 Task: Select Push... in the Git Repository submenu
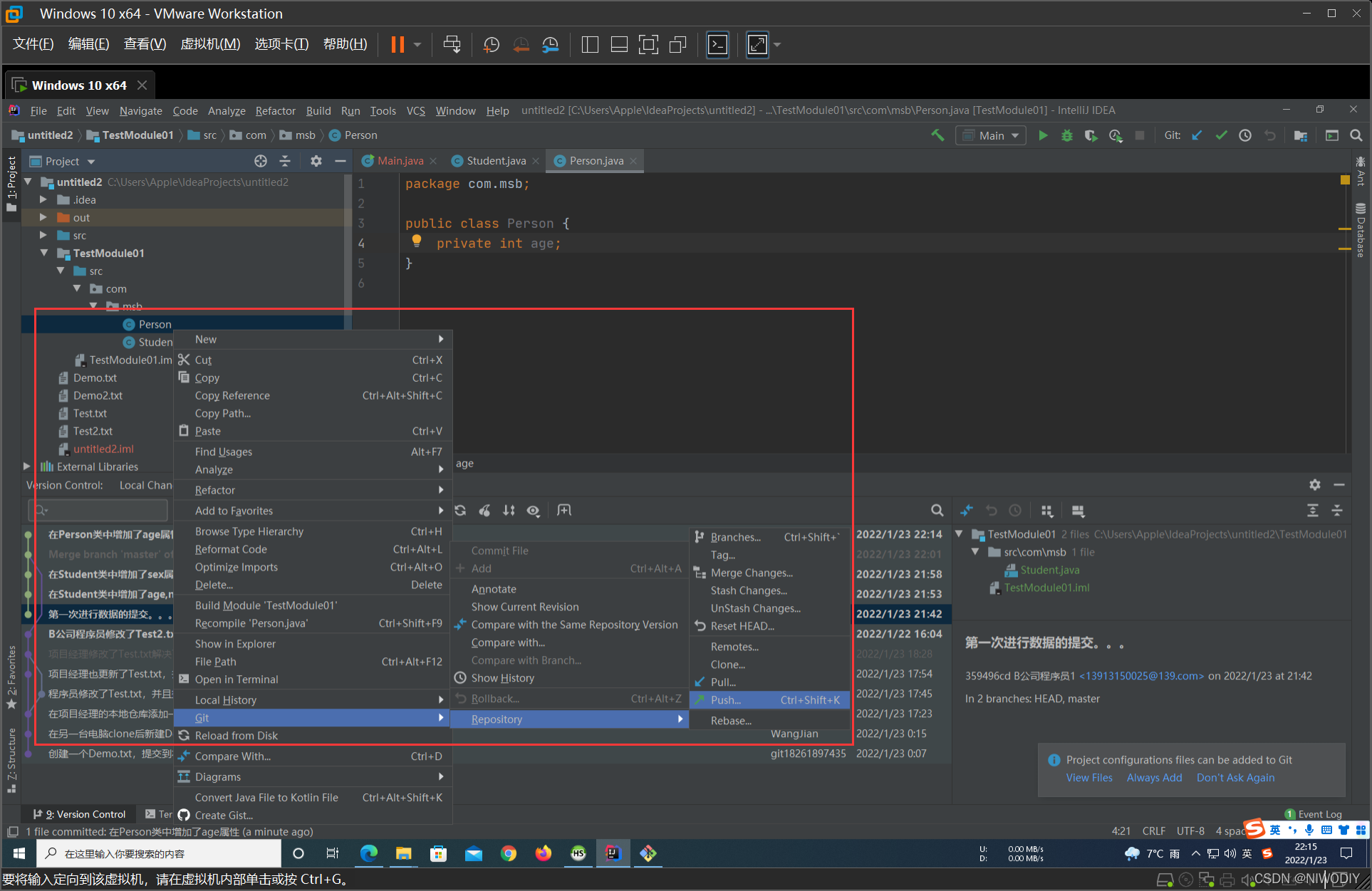tap(770, 700)
